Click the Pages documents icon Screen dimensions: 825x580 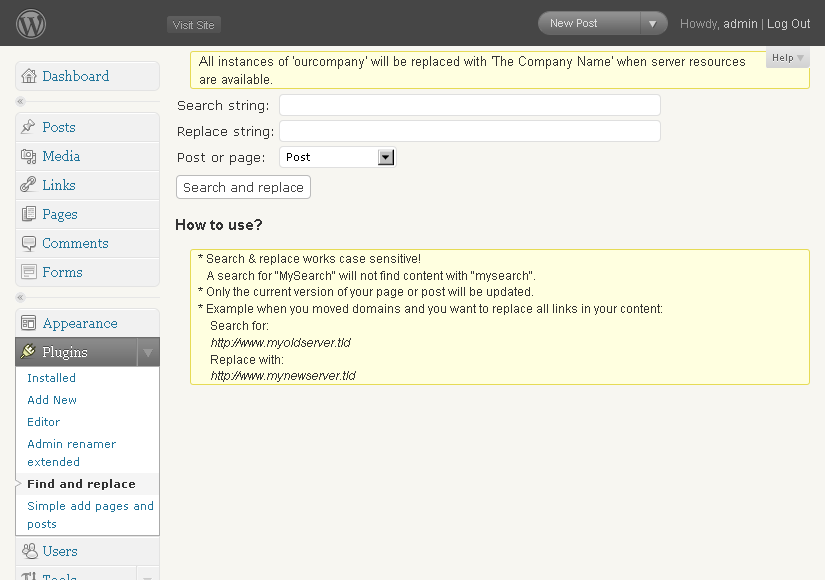coord(28,214)
